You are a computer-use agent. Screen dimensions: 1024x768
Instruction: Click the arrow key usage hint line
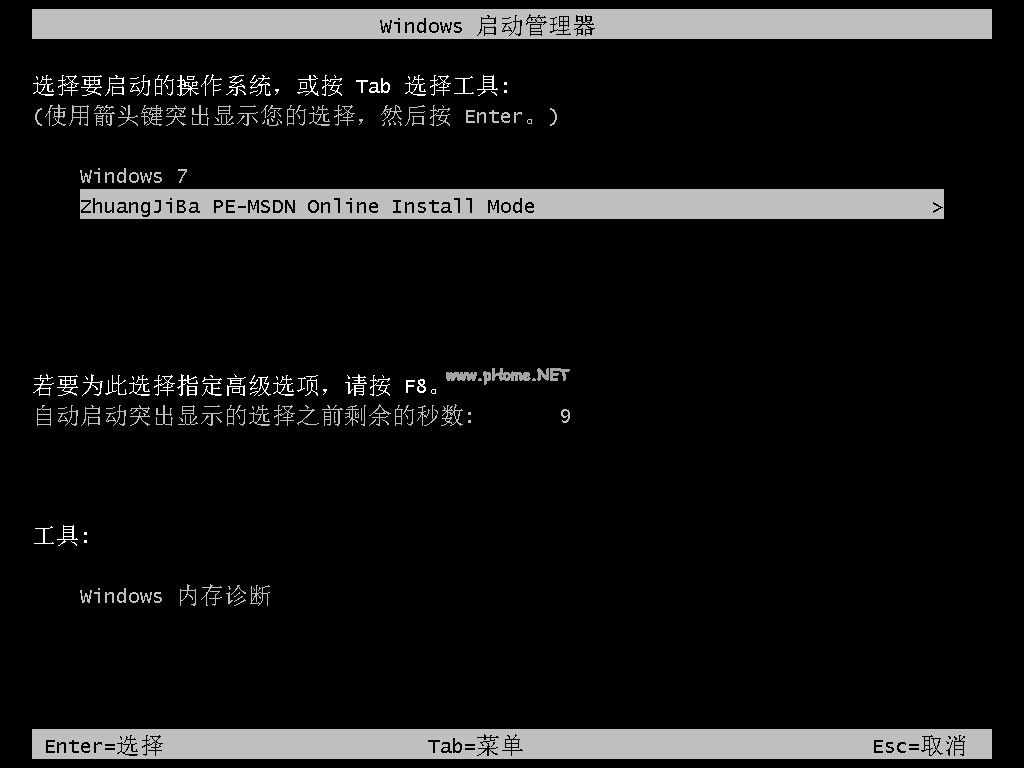pyautogui.click(x=296, y=116)
